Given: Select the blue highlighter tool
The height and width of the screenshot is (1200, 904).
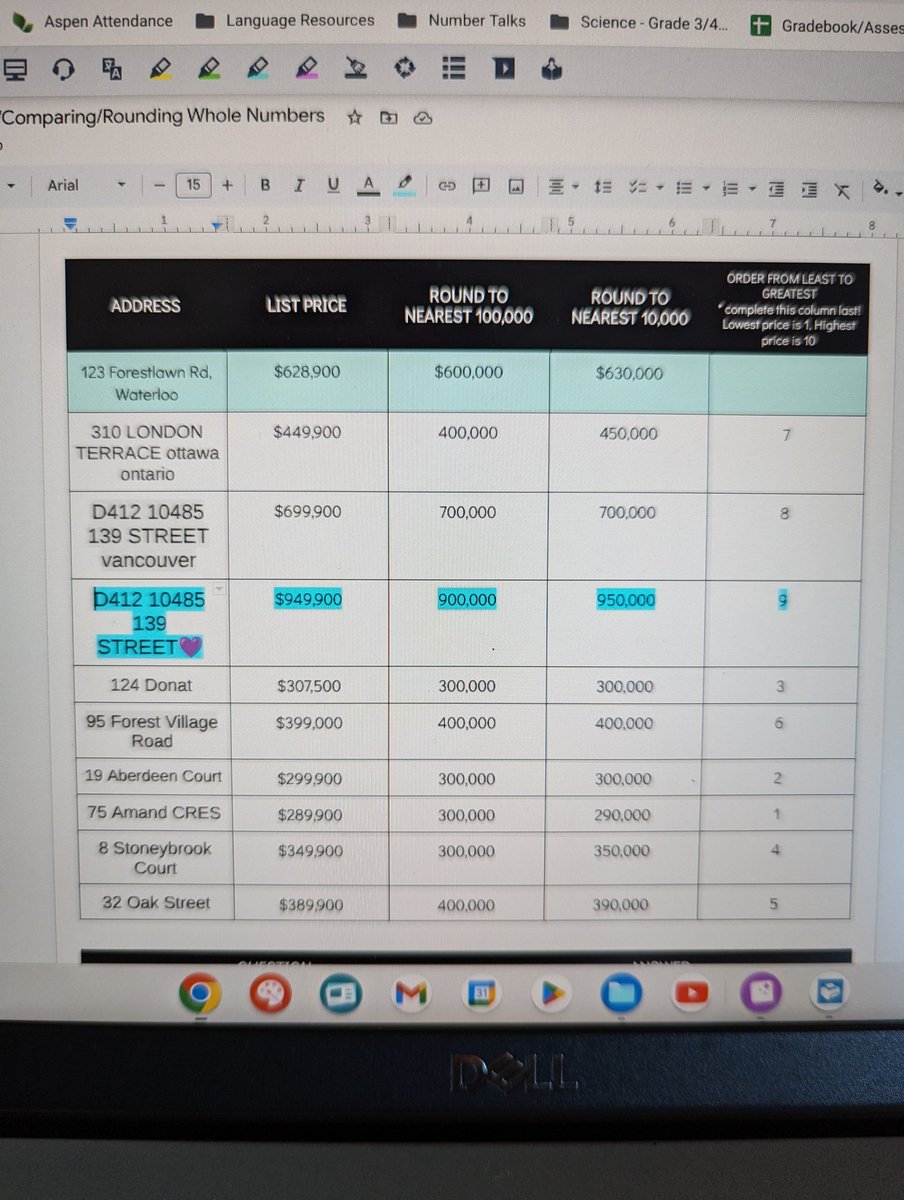Looking at the screenshot, I should (257, 68).
